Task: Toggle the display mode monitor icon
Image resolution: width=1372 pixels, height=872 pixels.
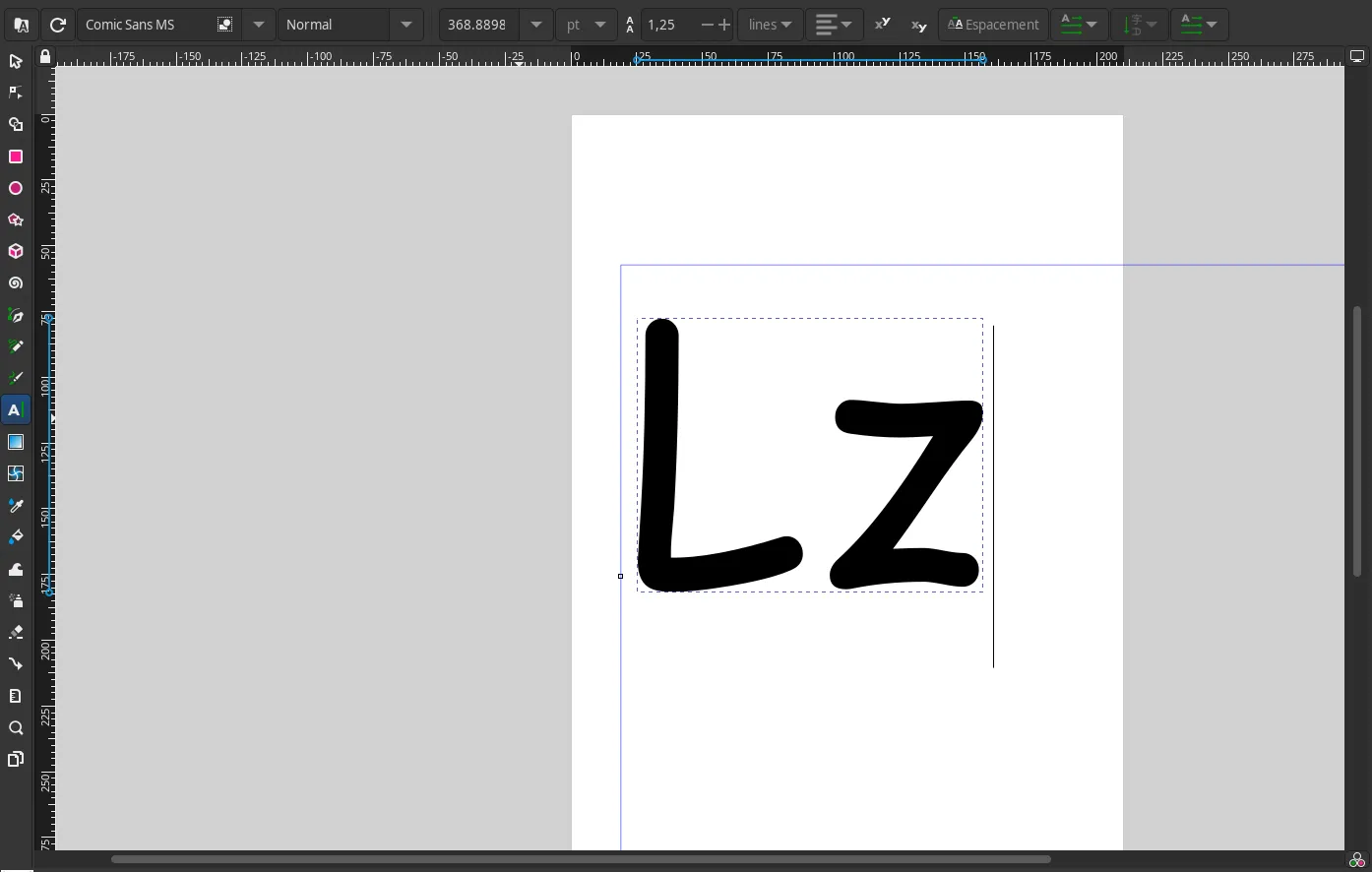Action: tap(1357, 57)
